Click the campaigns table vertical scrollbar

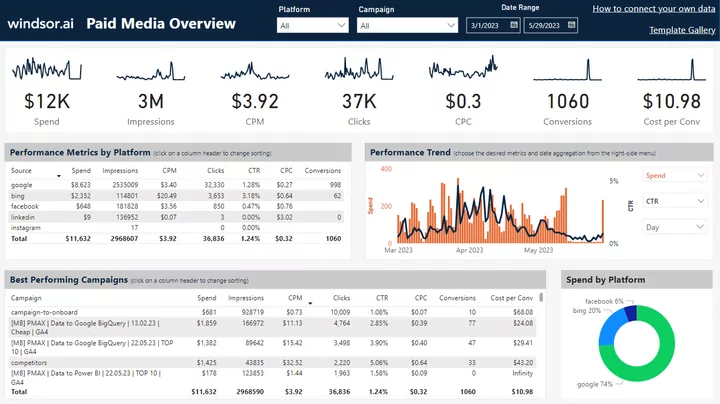pos(541,297)
